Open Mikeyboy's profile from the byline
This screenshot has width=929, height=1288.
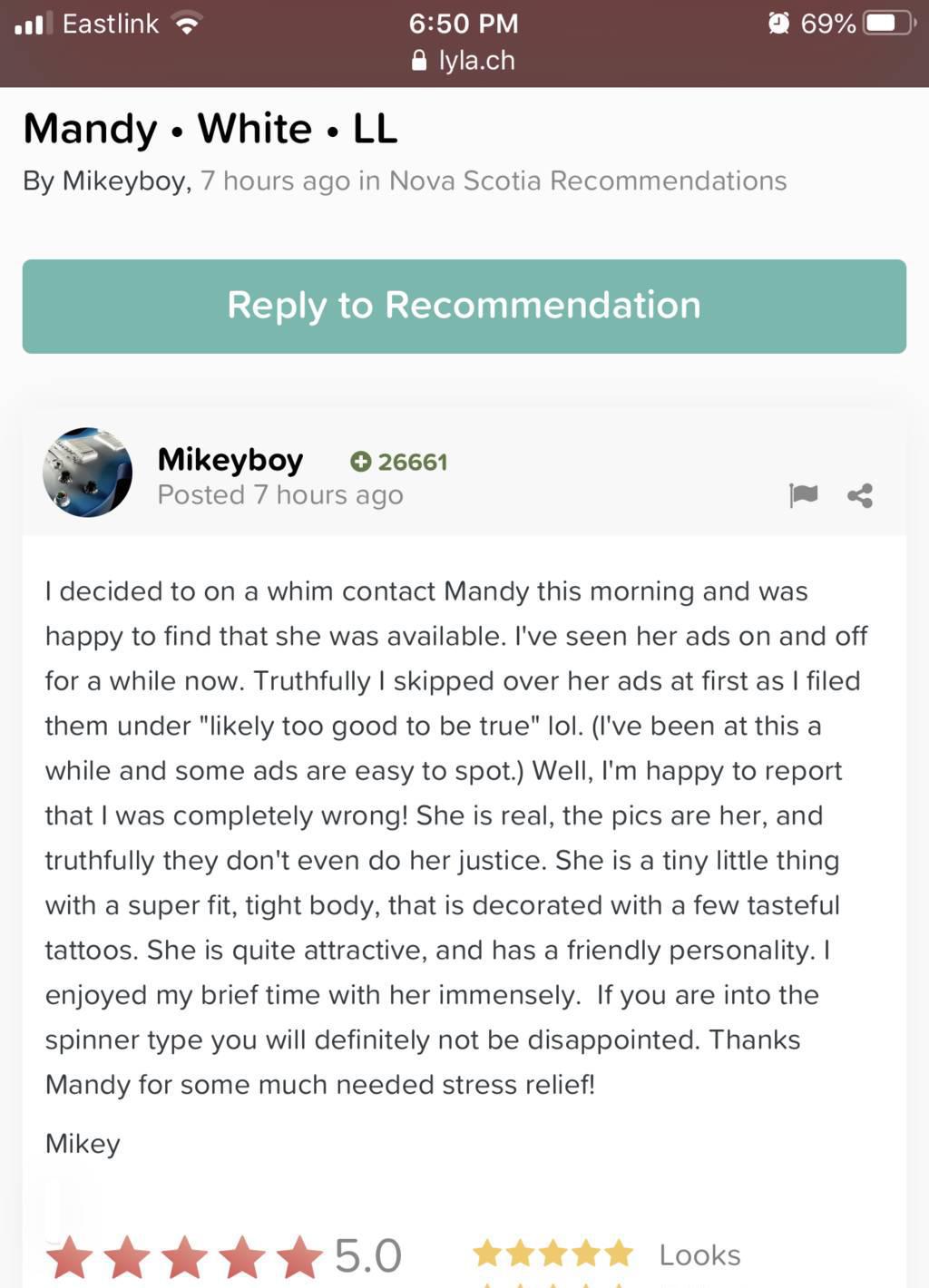point(124,181)
